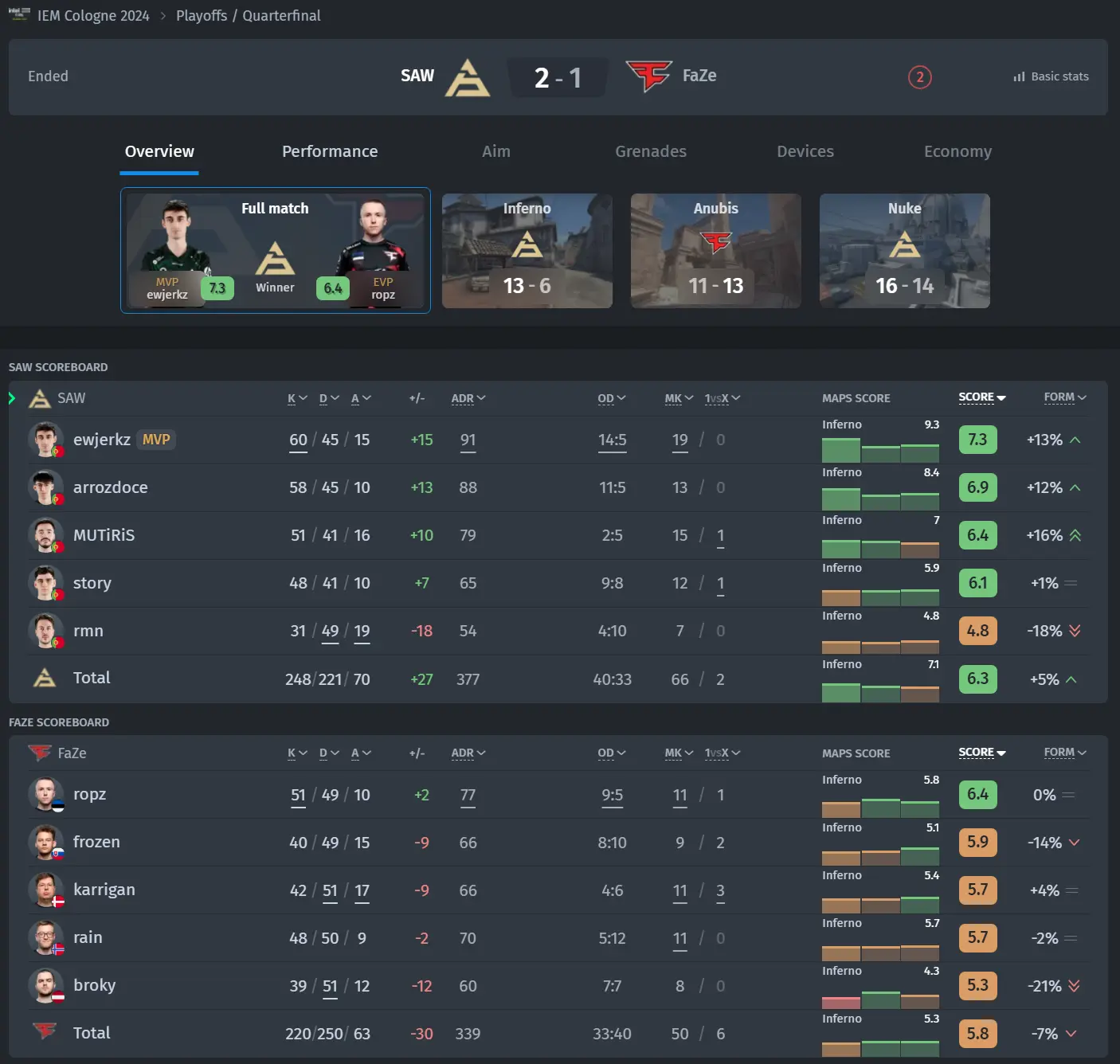Sort SAW scoreboard by MK column
The height and width of the screenshot is (1064, 1120).
coord(679,398)
